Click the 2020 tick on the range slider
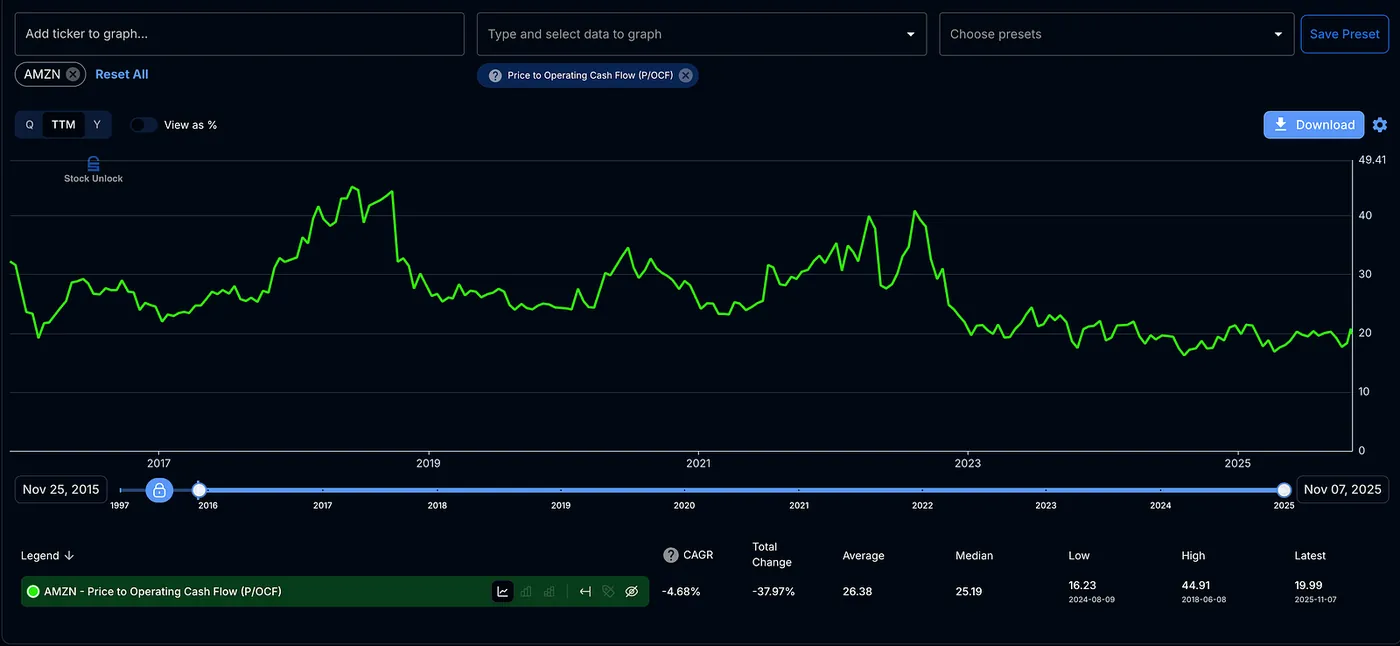This screenshot has height=646, width=1400. [x=684, y=506]
